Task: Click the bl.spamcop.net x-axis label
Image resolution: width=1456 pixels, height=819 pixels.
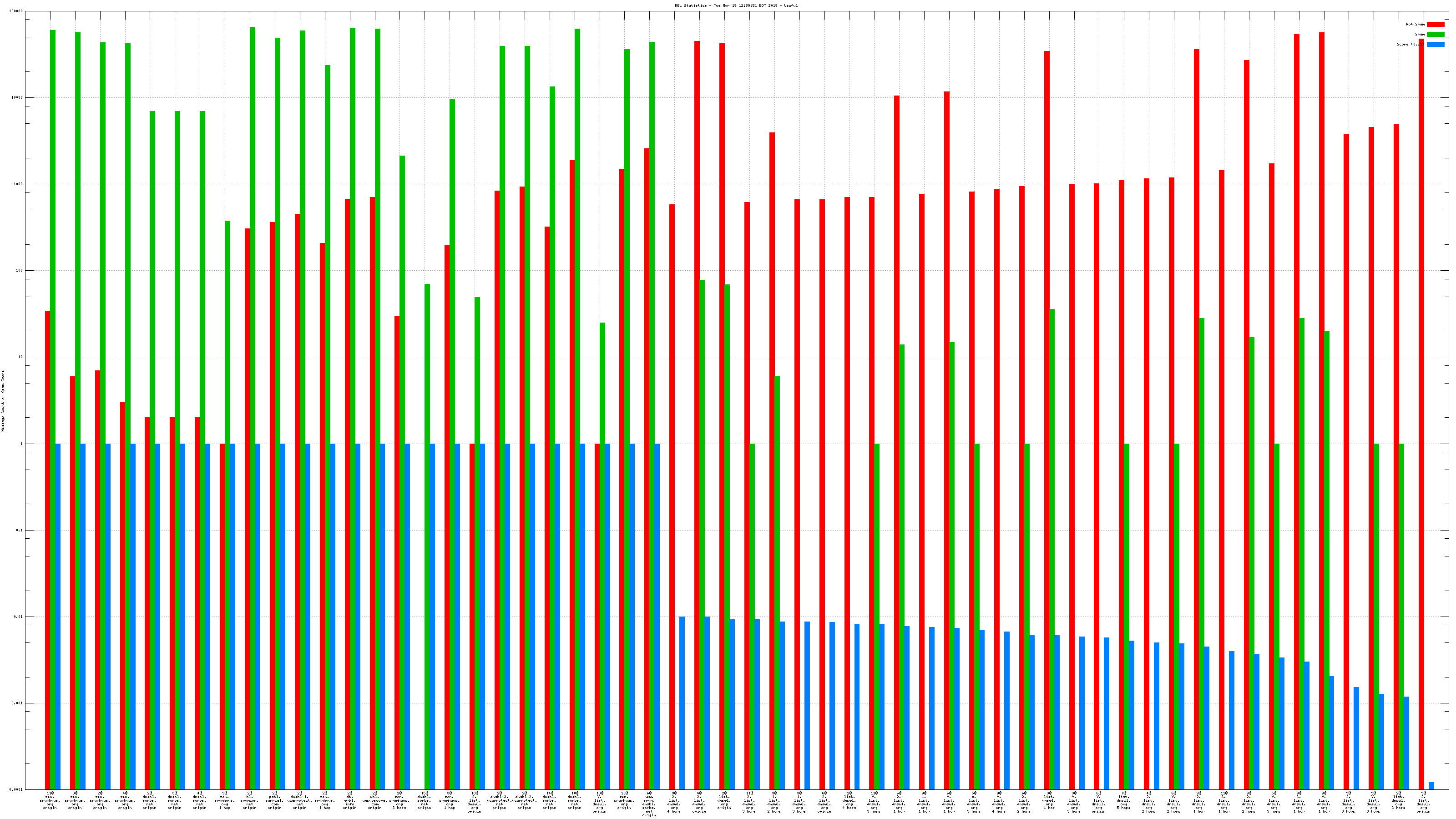Action: 249,800
